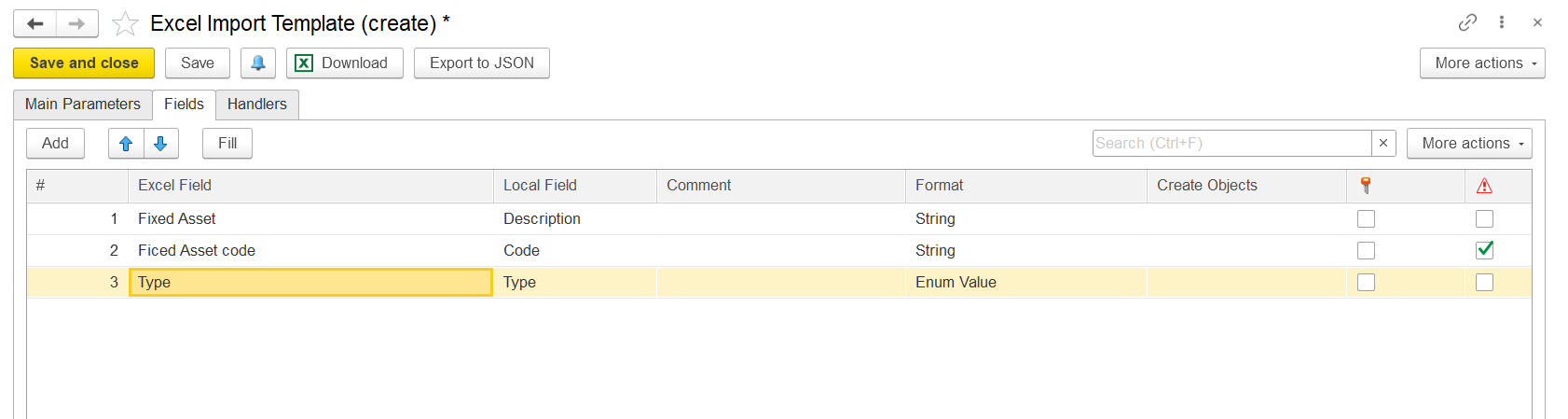Image resolution: width=1568 pixels, height=419 pixels.
Task: Expand the top More actions dropdown
Action: point(1482,63)
